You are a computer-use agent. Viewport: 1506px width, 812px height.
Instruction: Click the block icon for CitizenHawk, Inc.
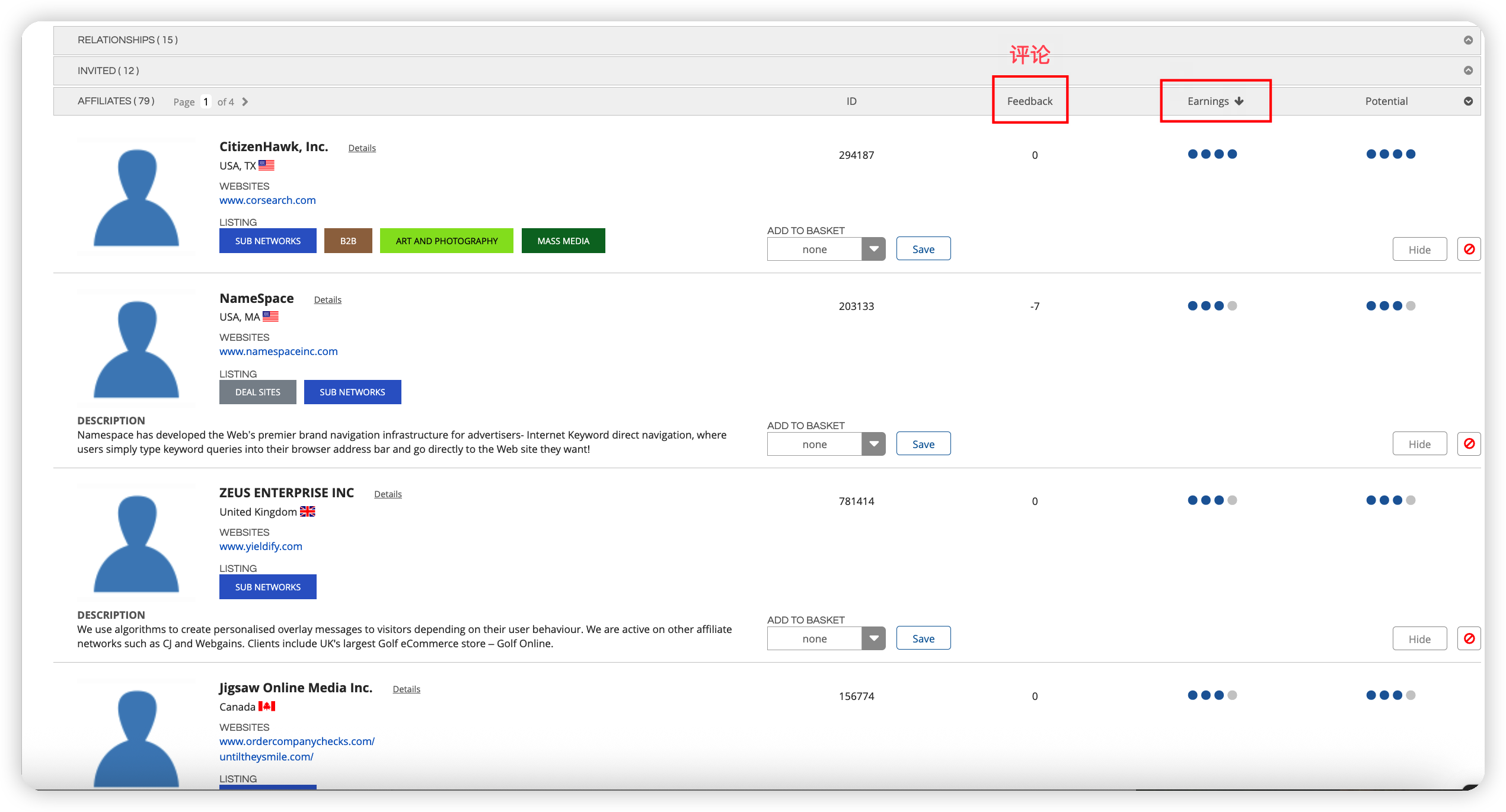[1469, 250]
